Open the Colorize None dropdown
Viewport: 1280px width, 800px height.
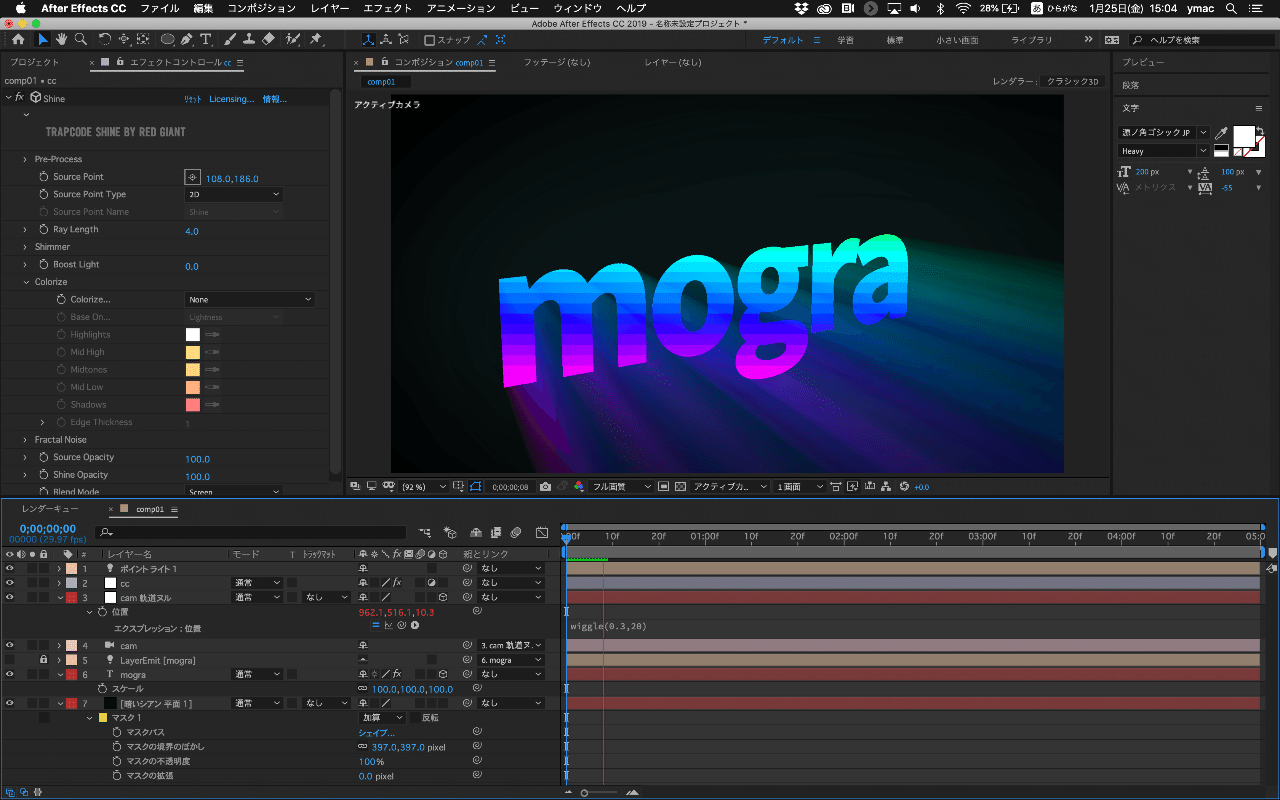[x=250, y=299]
